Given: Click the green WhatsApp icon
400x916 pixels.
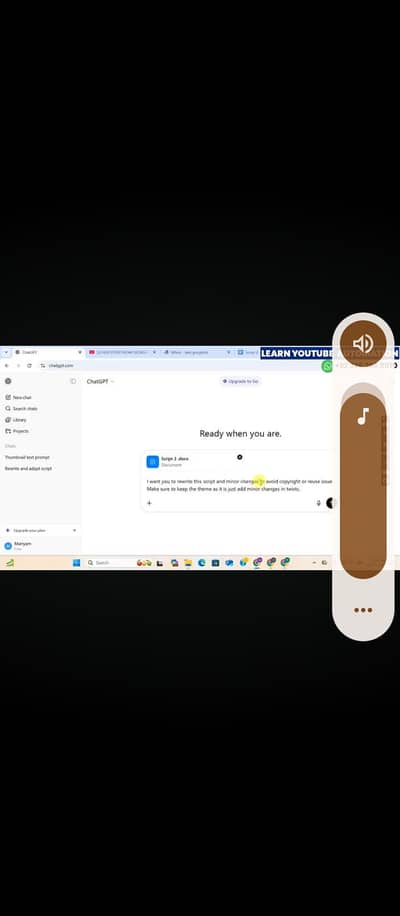Looking at the screenshot, I should coord(327,366).
